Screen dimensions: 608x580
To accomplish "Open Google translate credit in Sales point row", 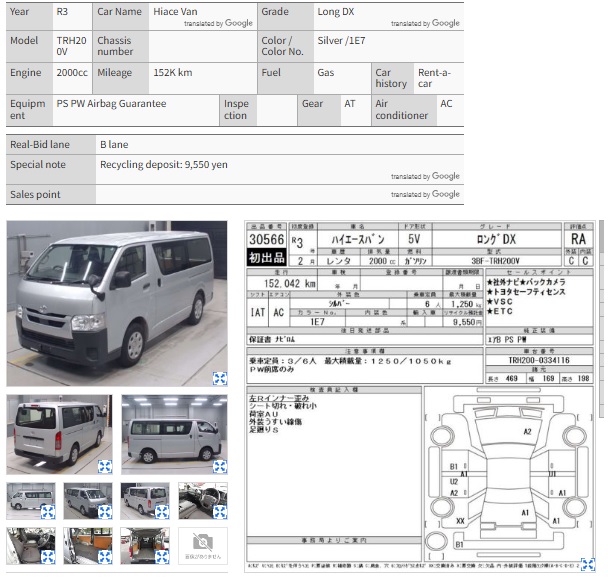I will click(425, 194).
